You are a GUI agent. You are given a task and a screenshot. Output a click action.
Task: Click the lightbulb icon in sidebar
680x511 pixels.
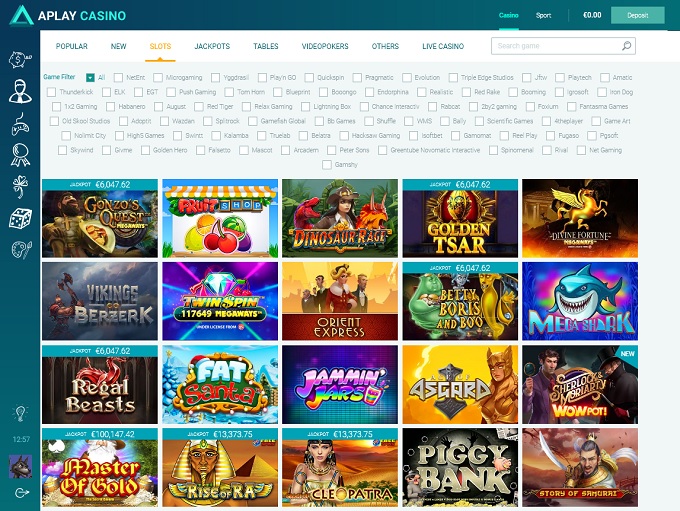point(20,413)
